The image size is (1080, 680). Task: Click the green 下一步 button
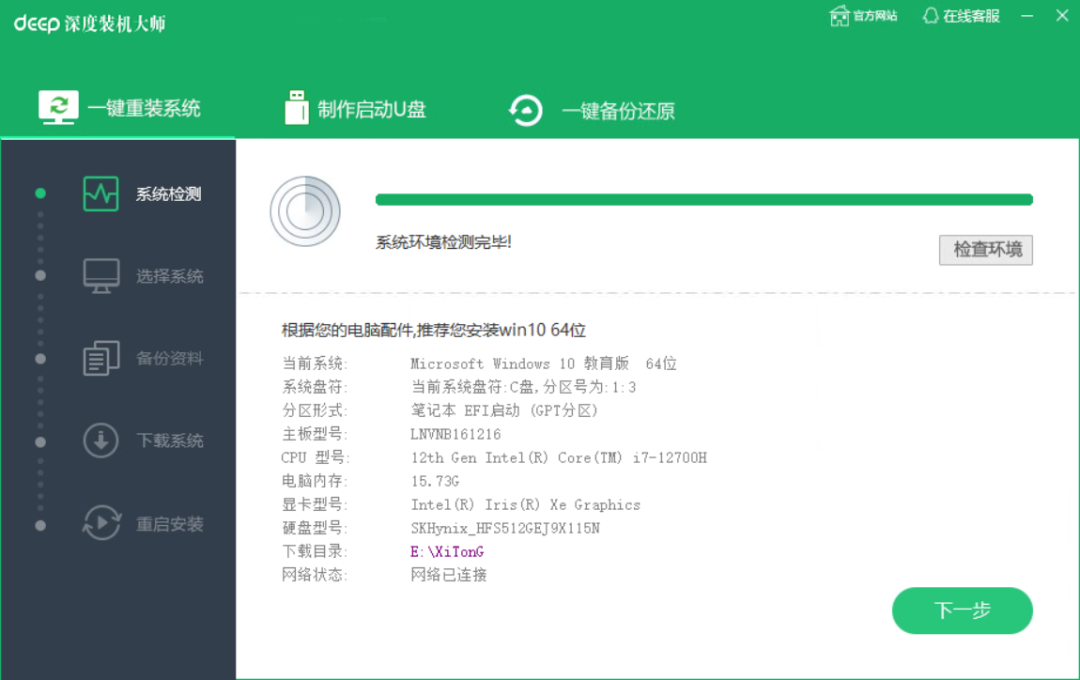click(962, 610)
